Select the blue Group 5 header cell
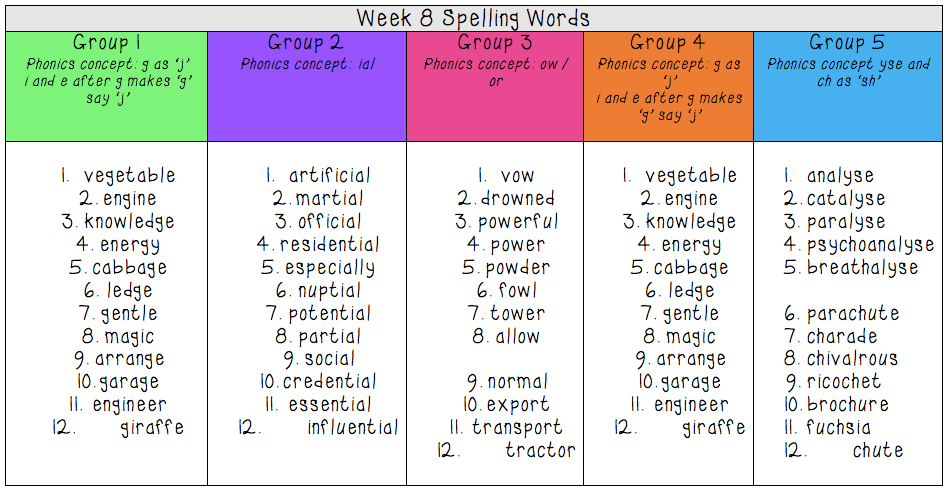The image size is (952, 494). tap(848, 86)
